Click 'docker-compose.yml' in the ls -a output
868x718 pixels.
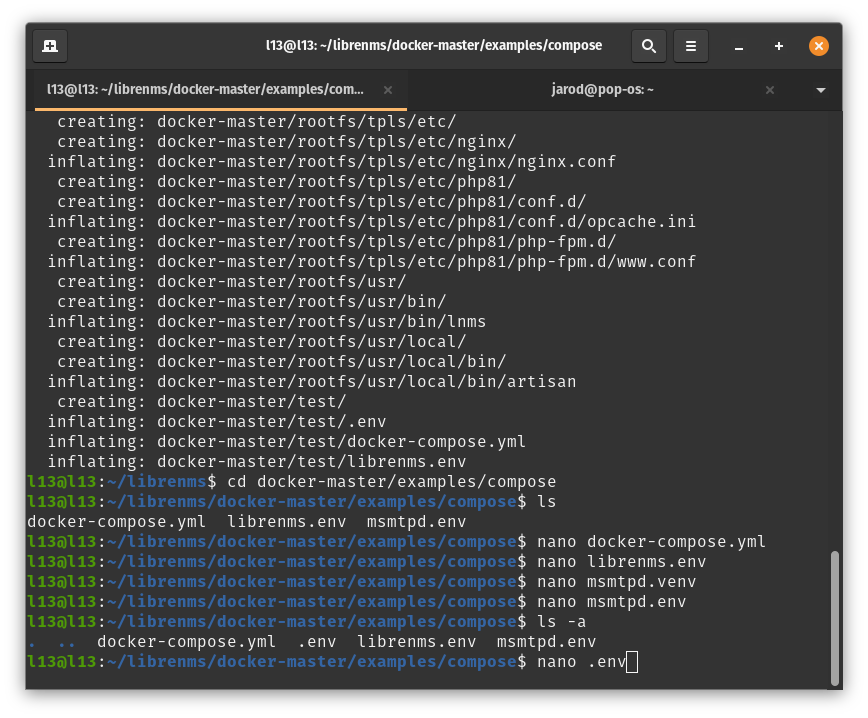(186, 642)
